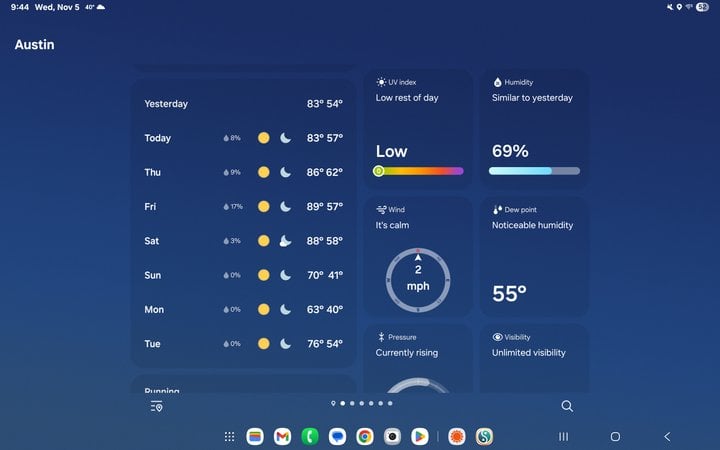The width and height of the screenshot is (720, 450).
Task: Open recent apps via navigation bar
Action: pyautogui.click(x=563, y=437)
